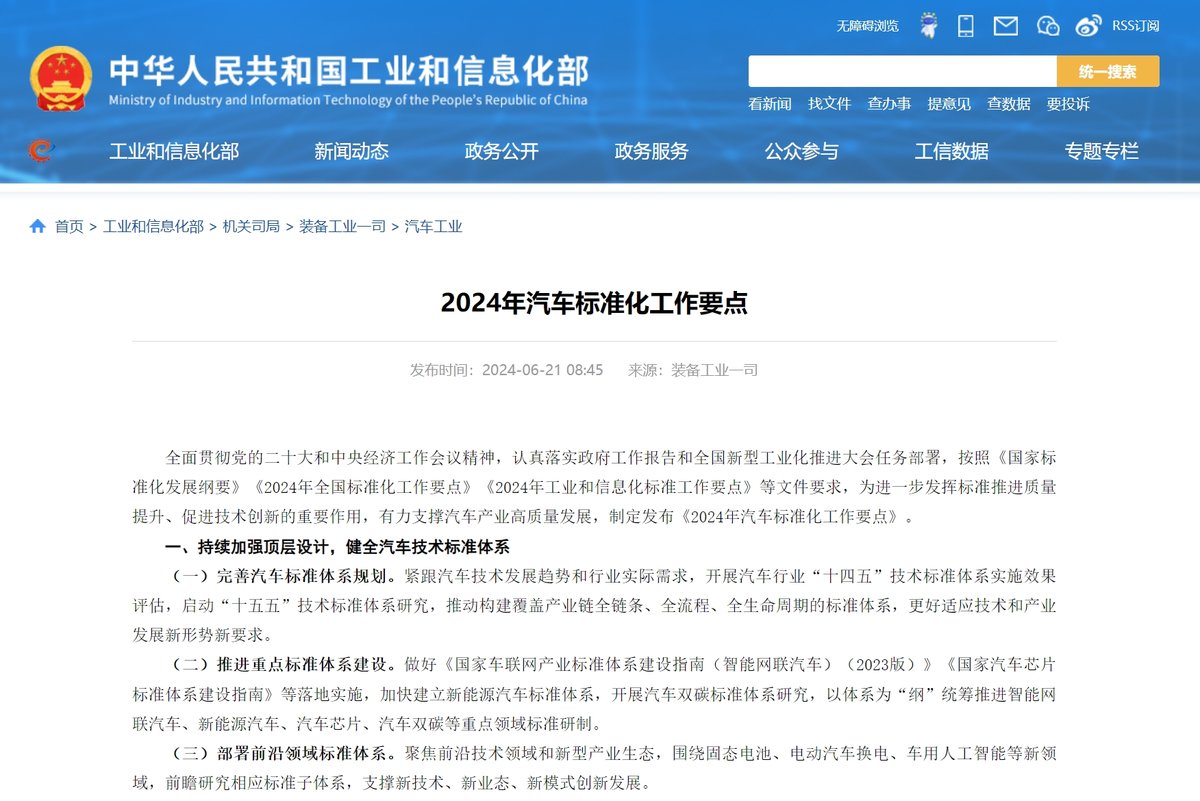
Task: Click the source text 来源：装备工业一司
Action: (693, 370)
